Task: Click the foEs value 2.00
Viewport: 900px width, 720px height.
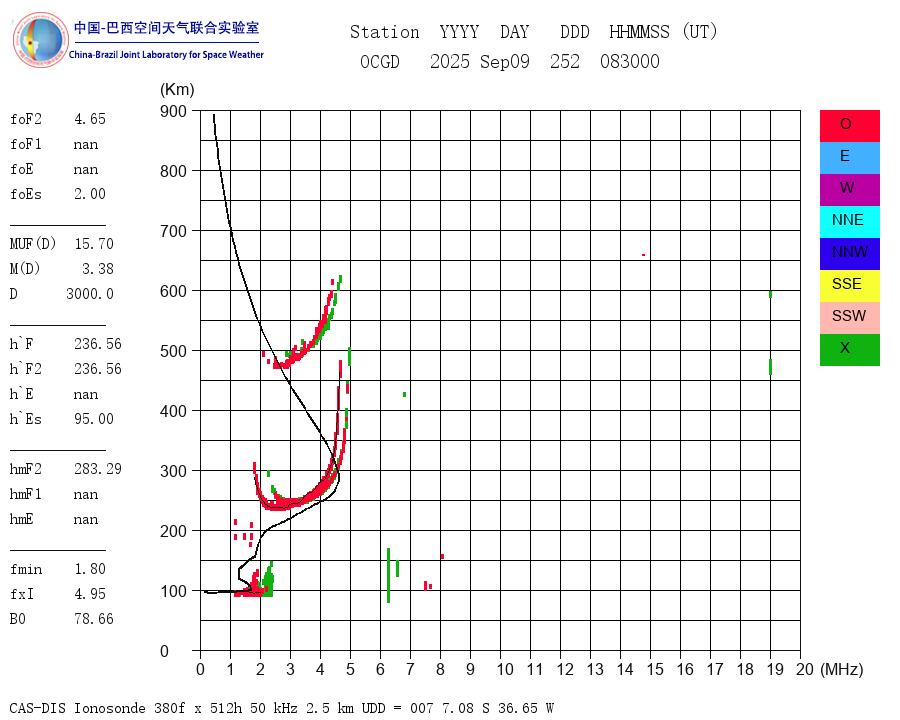Action: click(x=90, y=194)
